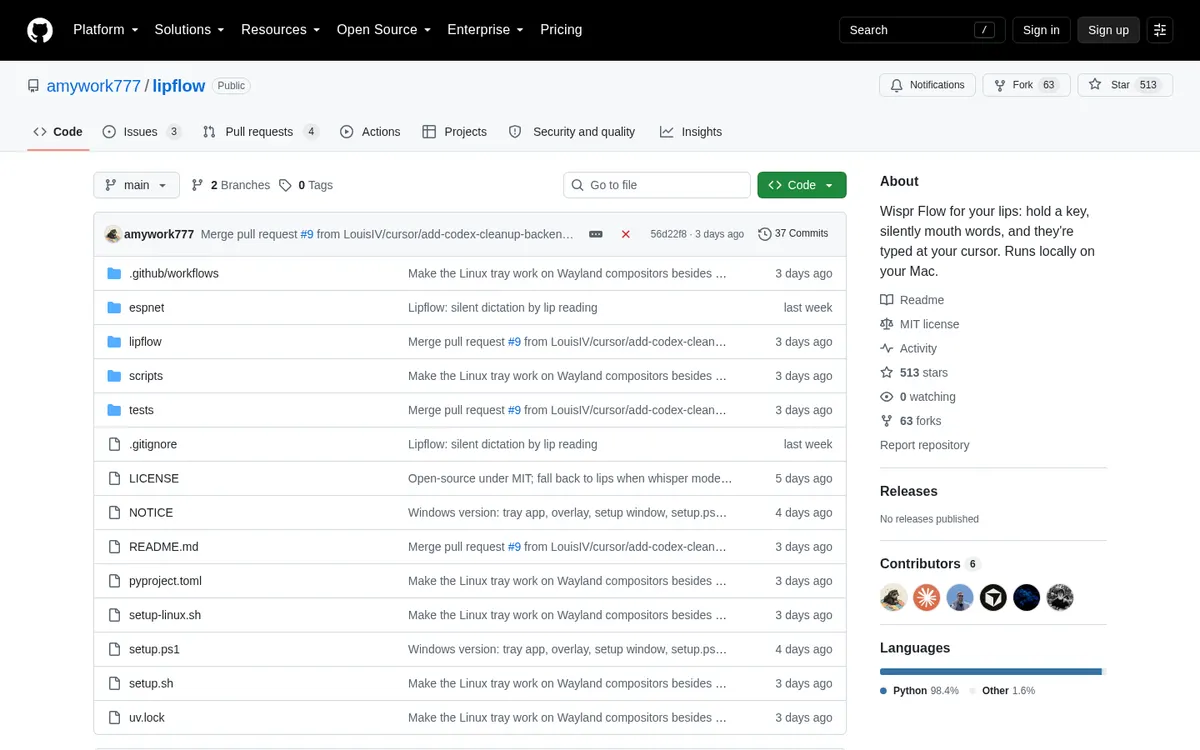Open Readme book icon in About
Viewport: 1200px width, 750px height.
(x=887, y=300)
